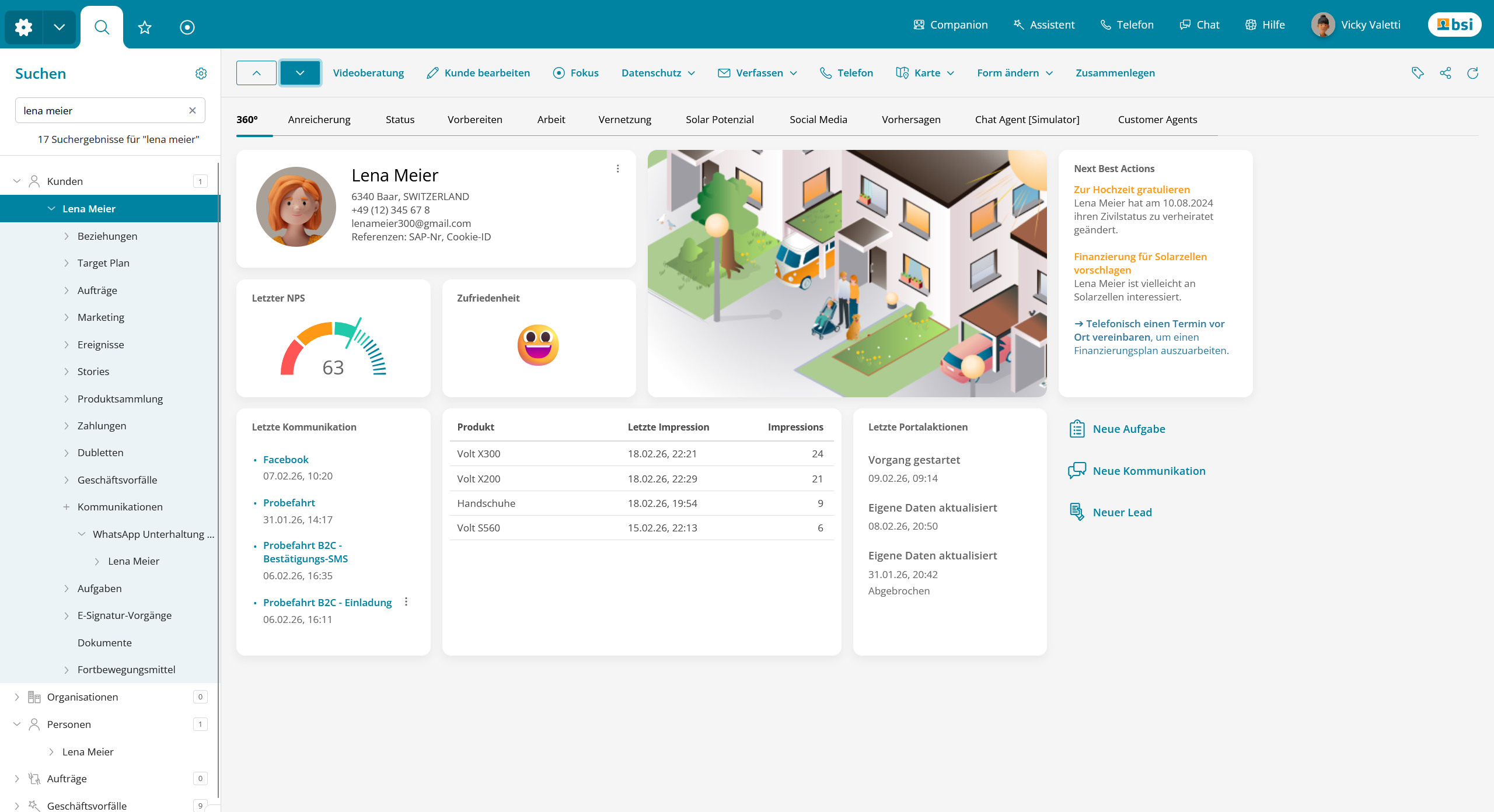Viewport: 1494px width, 812px height.
Task: Click the Kunde bearbeiten pencil button
Action: (478, 73)
